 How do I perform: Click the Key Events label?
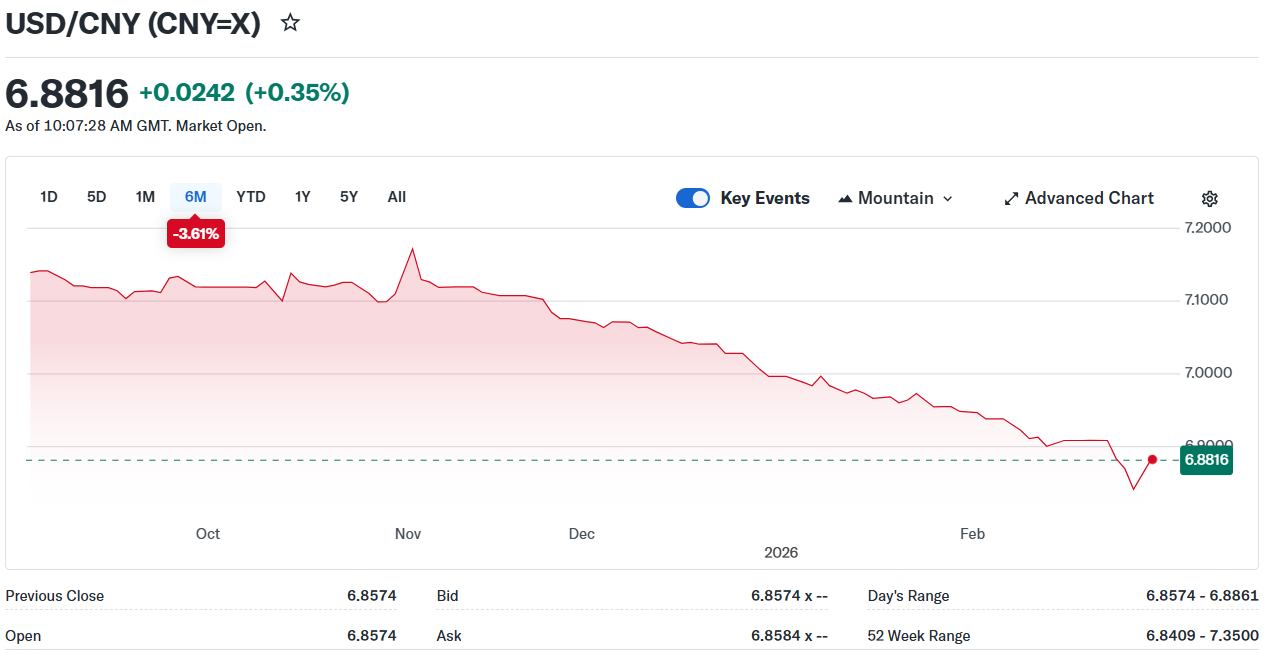coord(765,198)
